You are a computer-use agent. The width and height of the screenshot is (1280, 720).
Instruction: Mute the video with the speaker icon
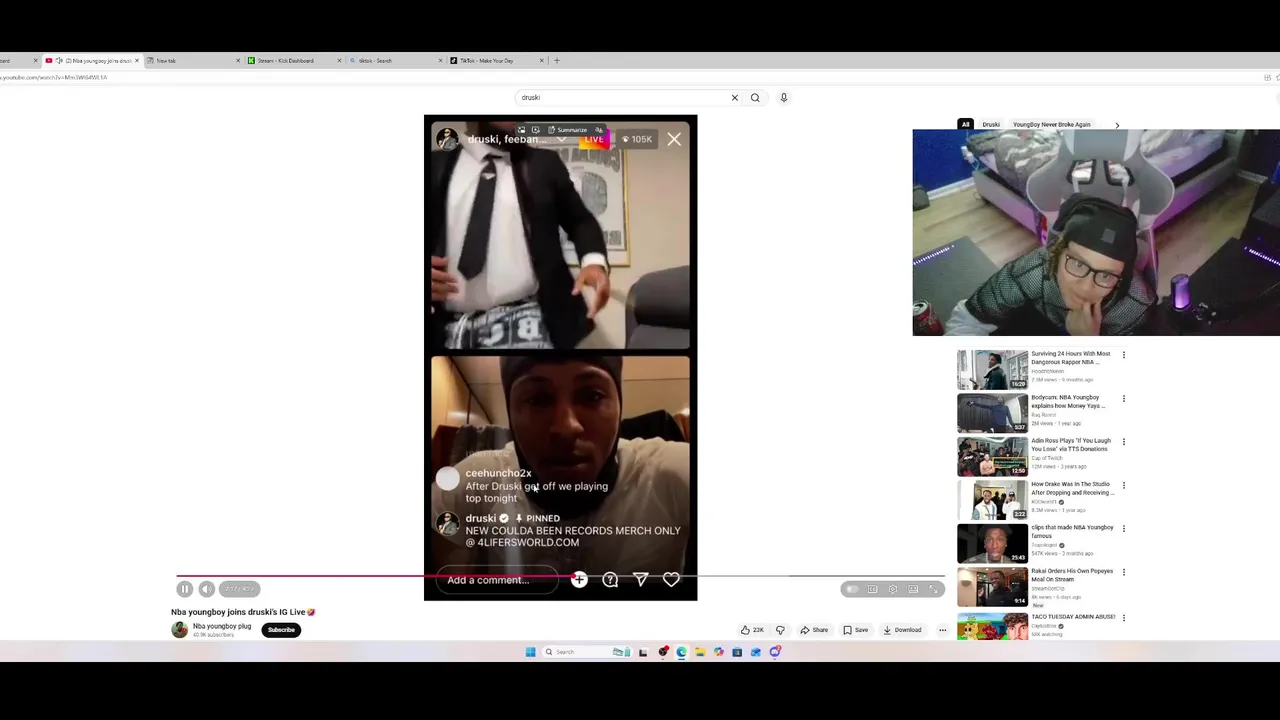coord(206,589)
